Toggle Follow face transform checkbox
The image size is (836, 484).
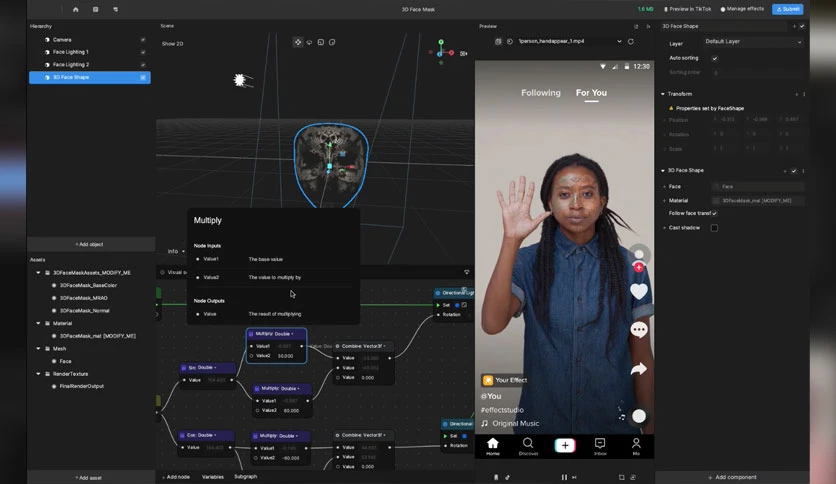(x=714, y=213)
